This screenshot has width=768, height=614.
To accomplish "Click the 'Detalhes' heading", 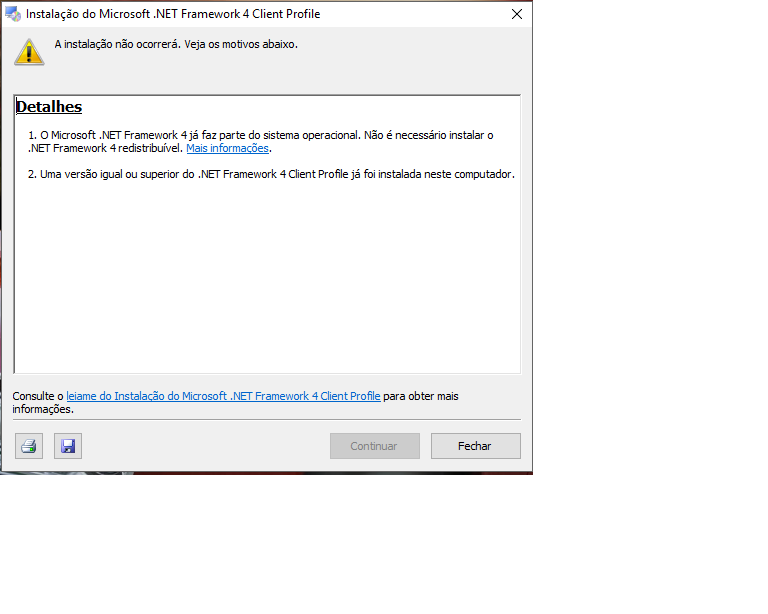I will click(49, 107).
